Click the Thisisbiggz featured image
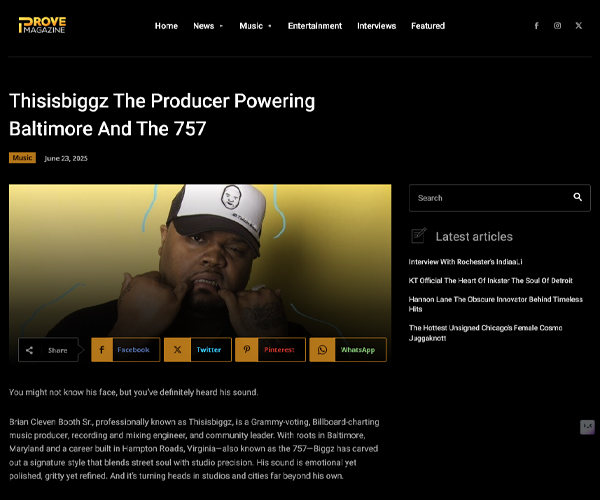The width and height of the screenshot is (600, 500). pos(200,260)
